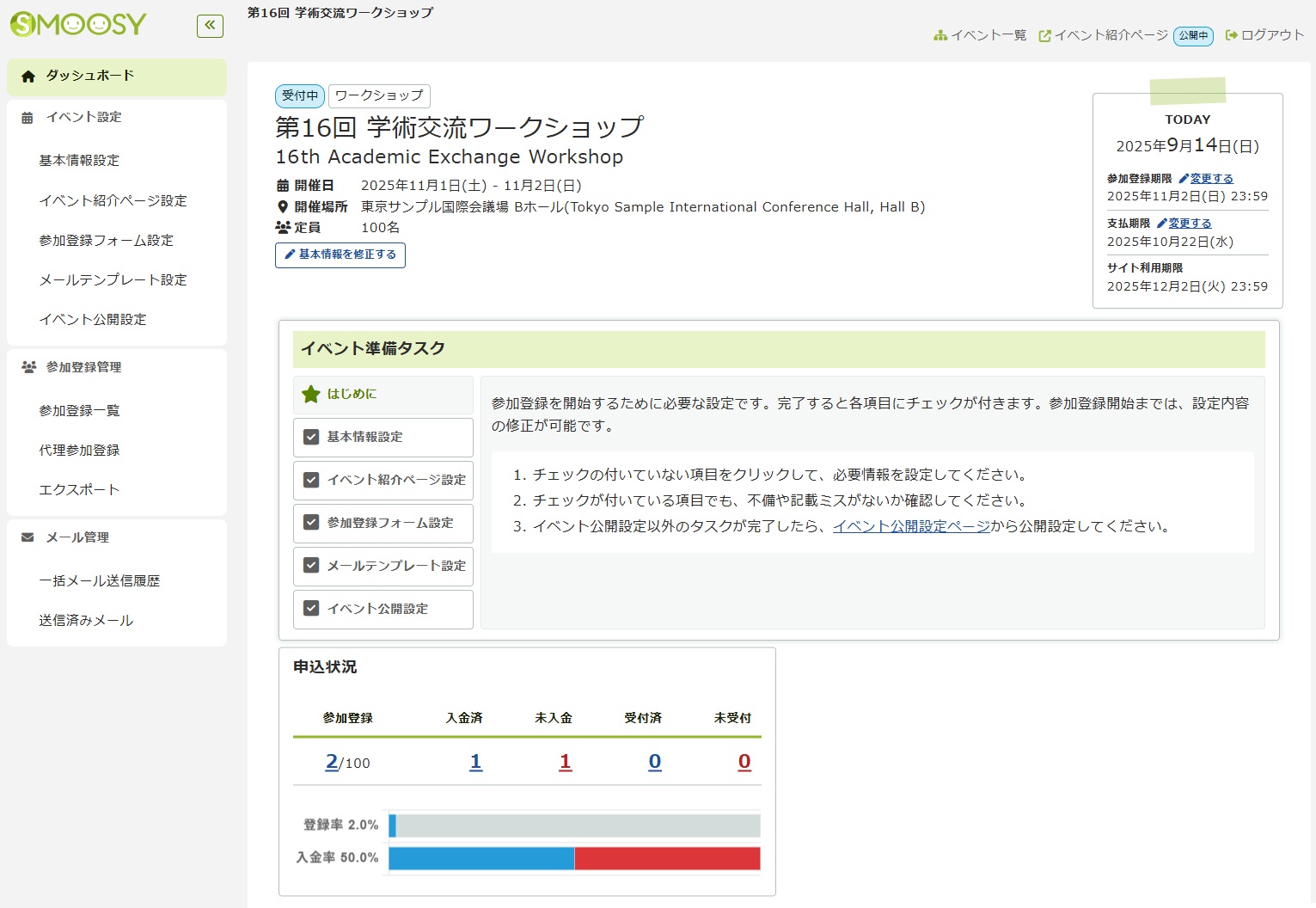Click the 未入金 count number

pyautogui.click(x=565, y=762)
